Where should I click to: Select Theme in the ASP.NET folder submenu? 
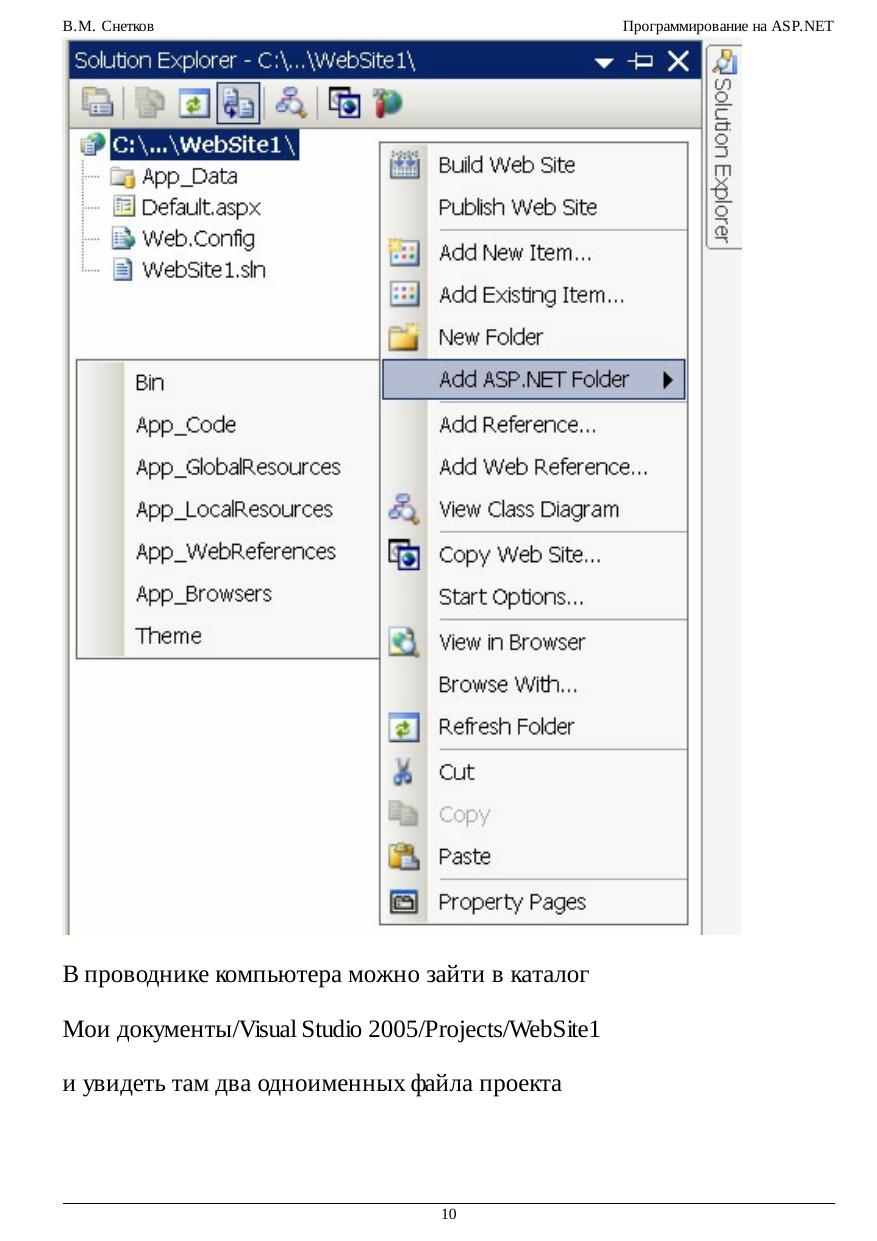pos(168,636)
